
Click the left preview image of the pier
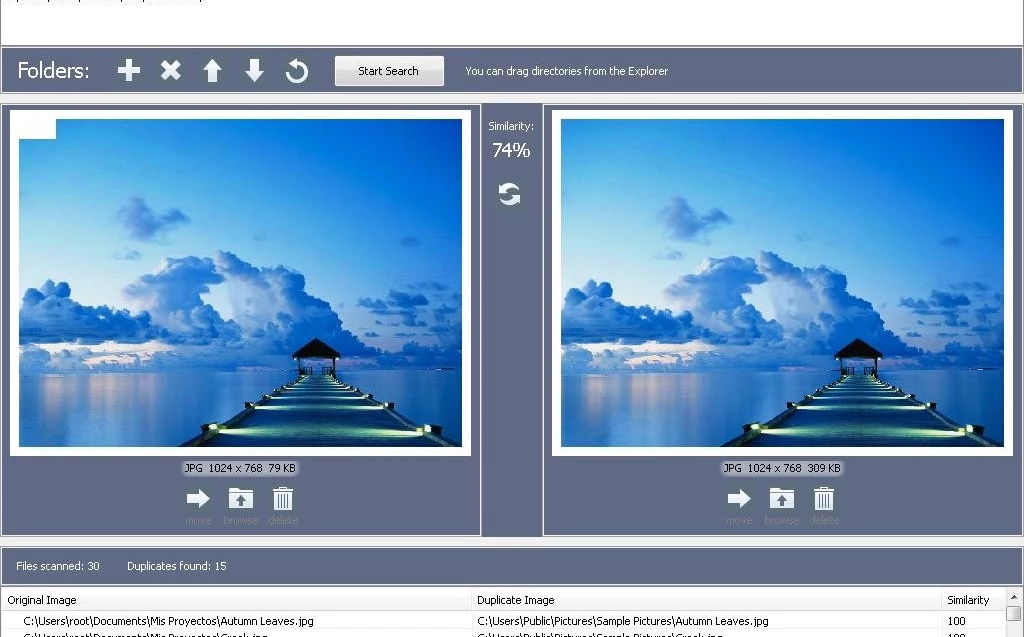(240, 282)
